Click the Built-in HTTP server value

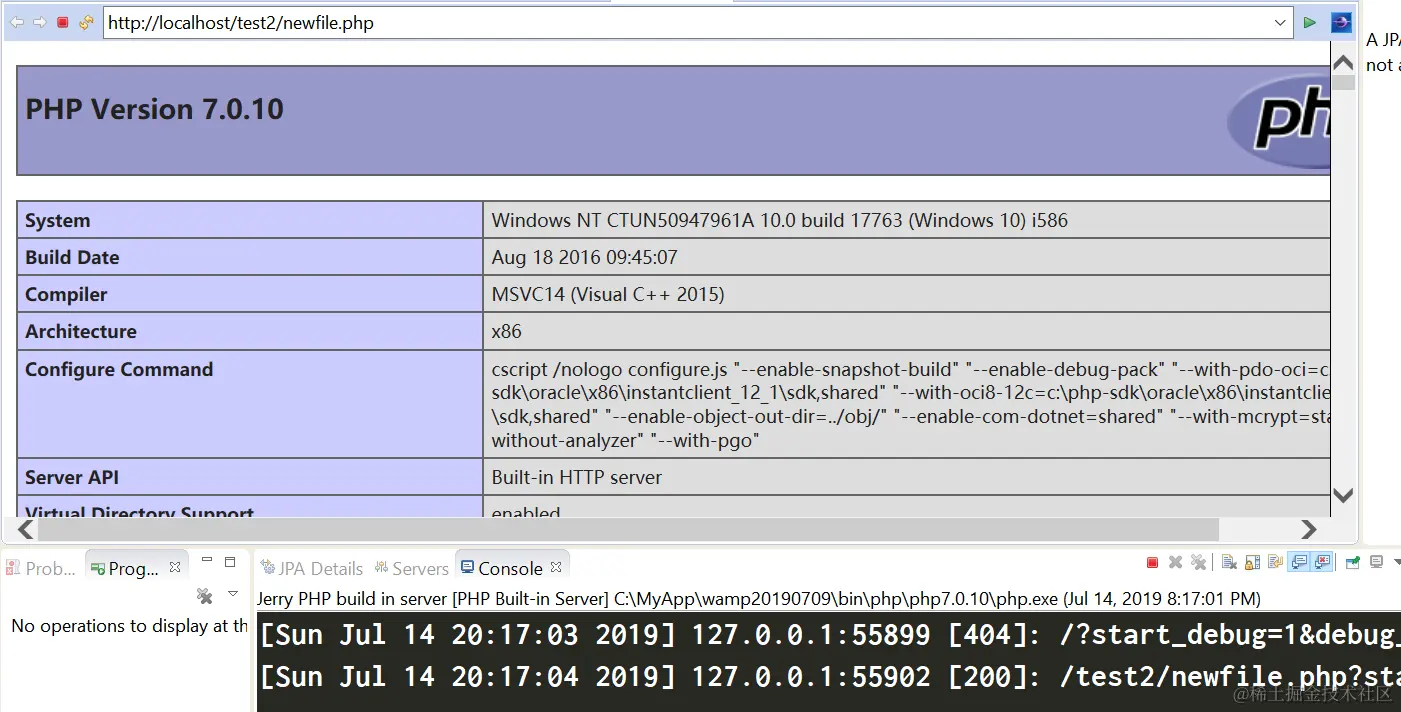pyautogui.click(x=577, y=477)
